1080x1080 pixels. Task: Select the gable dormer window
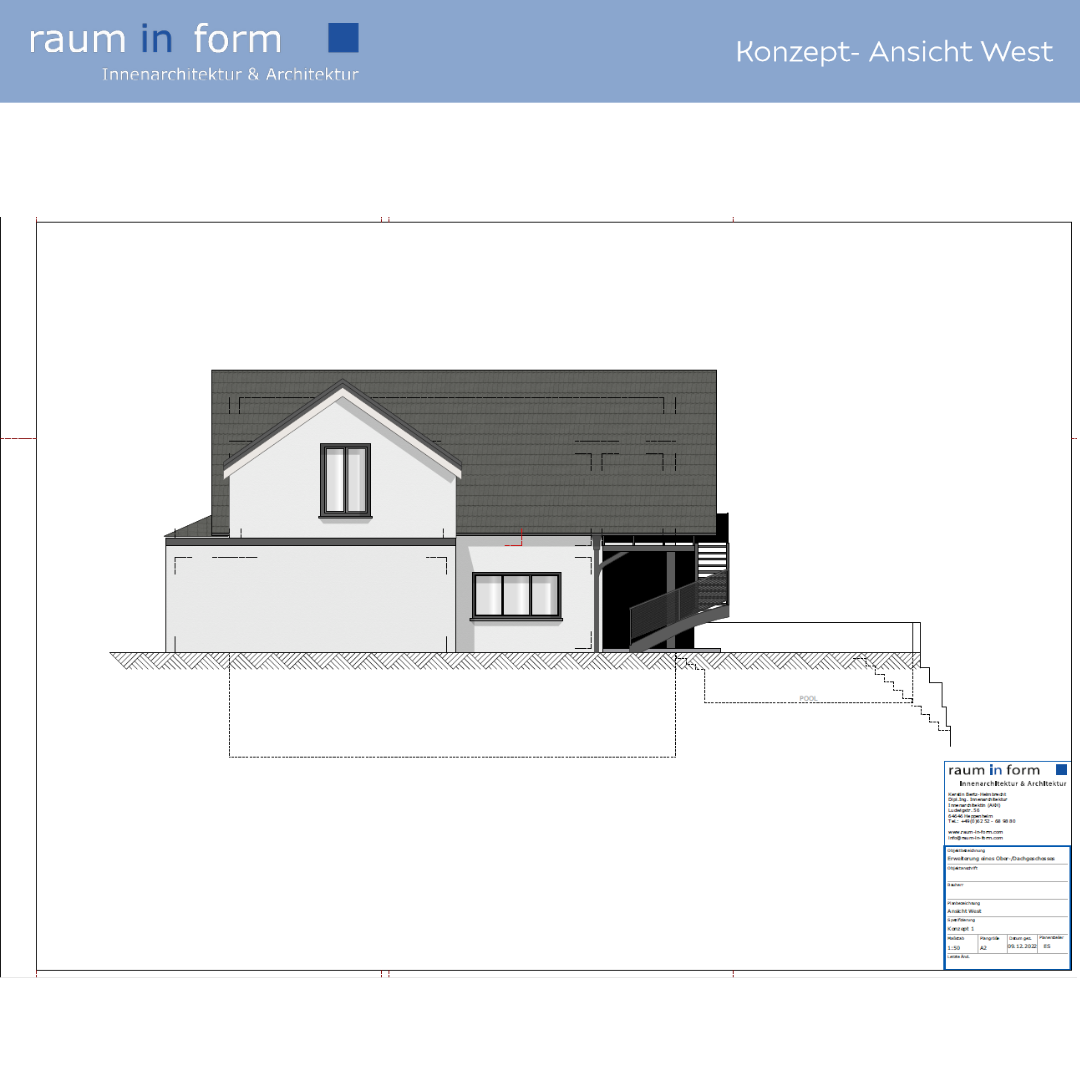pyautogui.click(x=345, y=480)
